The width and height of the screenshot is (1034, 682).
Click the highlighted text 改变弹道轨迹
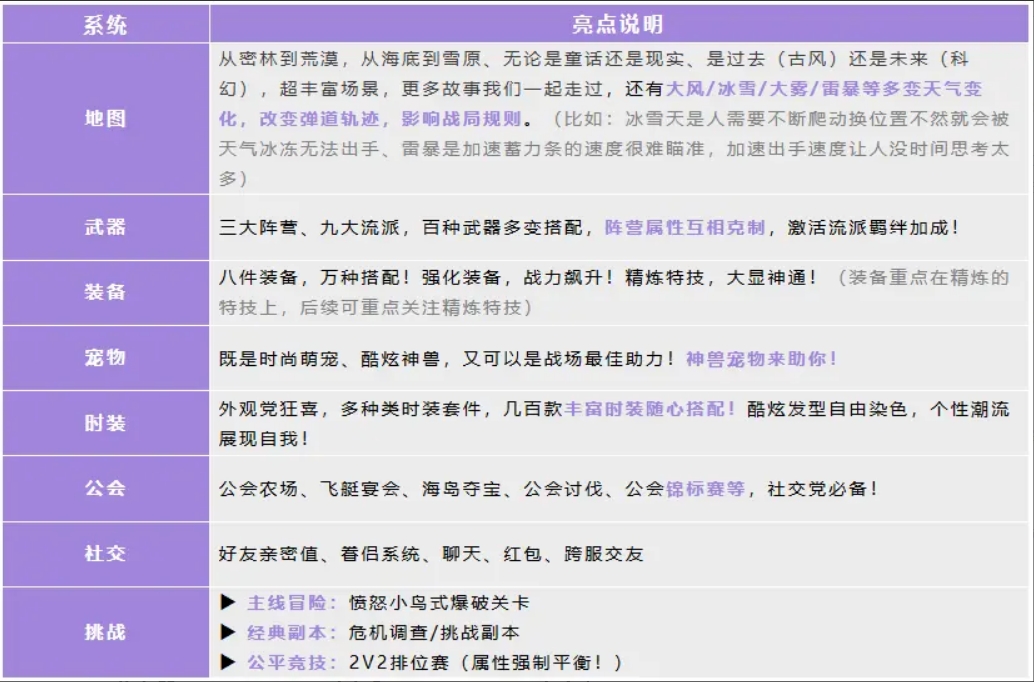click(x=320, y=119)
